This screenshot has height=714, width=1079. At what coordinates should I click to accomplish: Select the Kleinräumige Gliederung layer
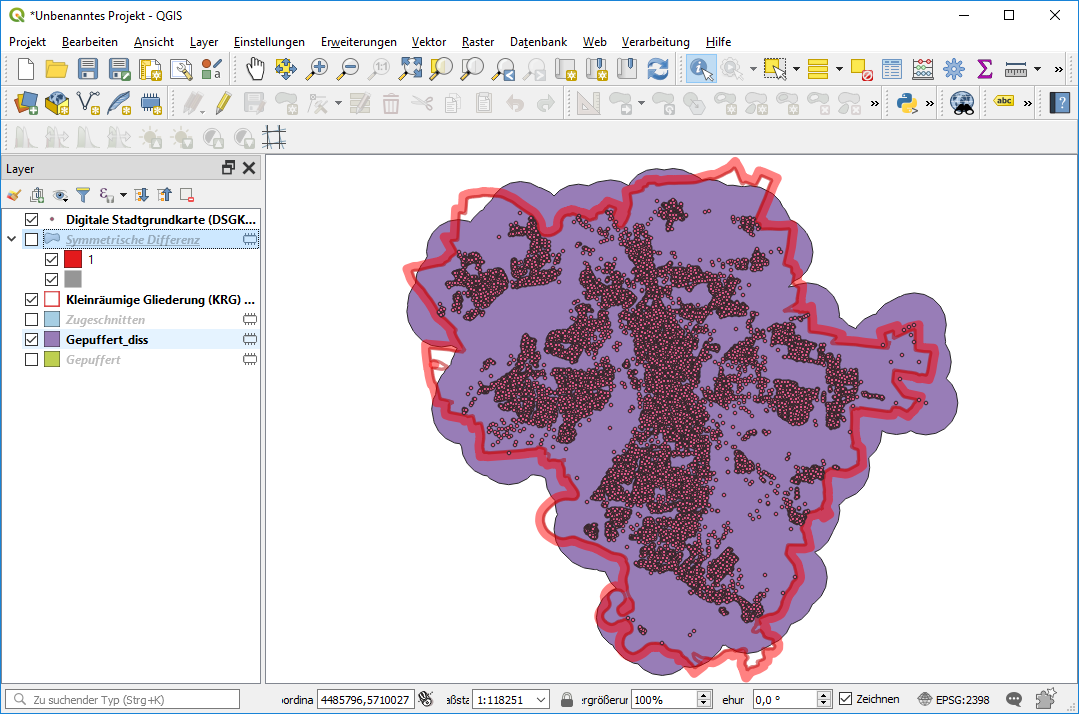(x=160, y=299)
